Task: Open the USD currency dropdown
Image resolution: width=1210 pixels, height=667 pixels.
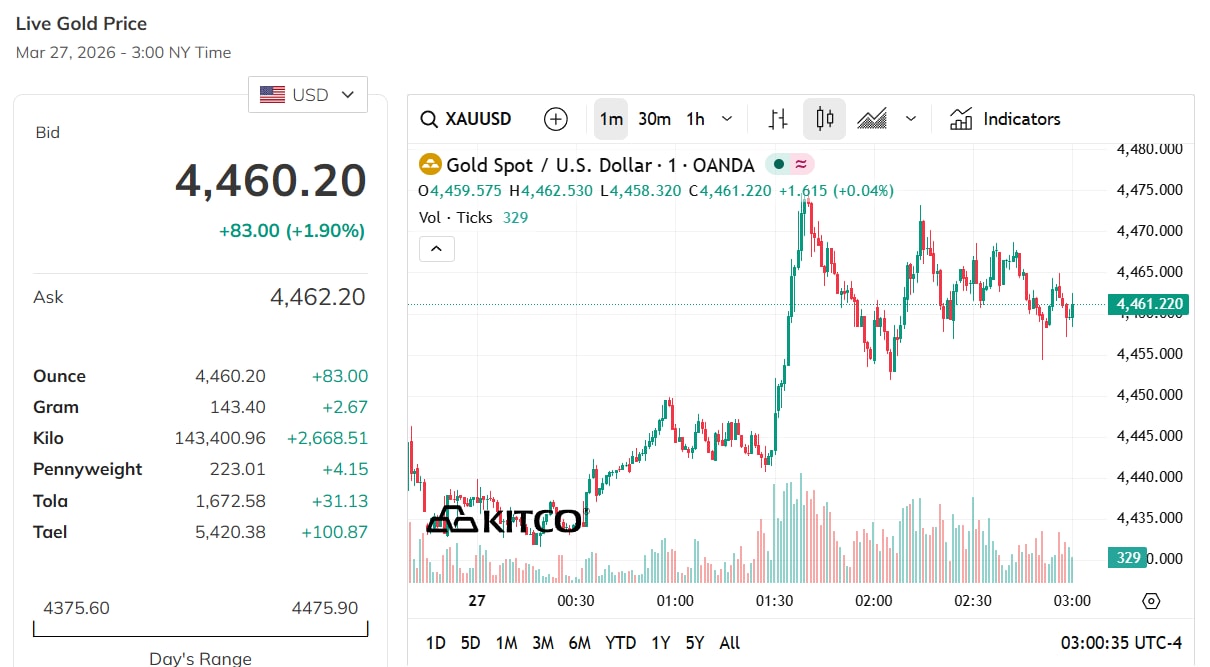Action: pos(308,95)
